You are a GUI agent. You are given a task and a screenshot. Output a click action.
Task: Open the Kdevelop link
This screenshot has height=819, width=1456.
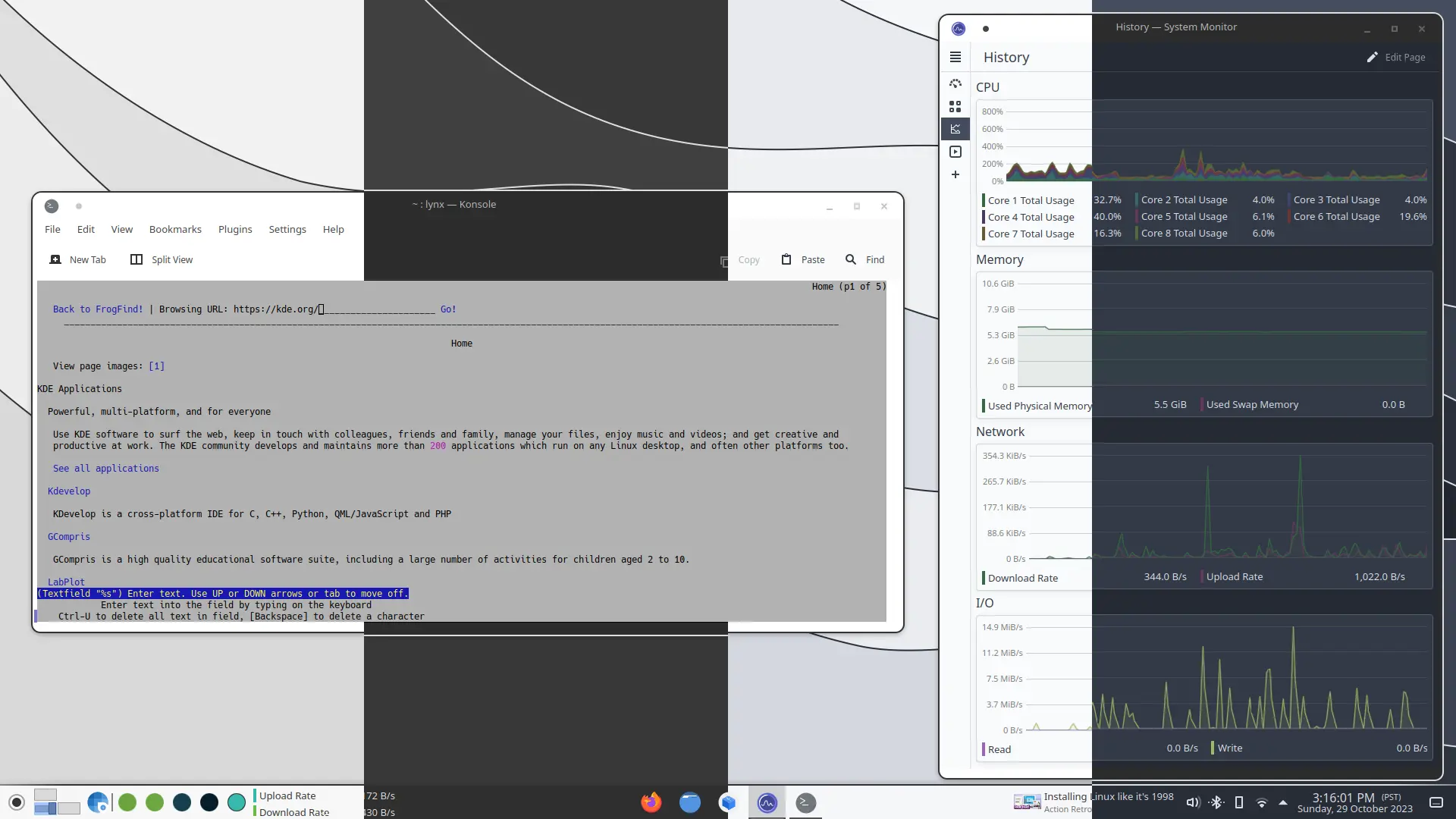[69, 491]
